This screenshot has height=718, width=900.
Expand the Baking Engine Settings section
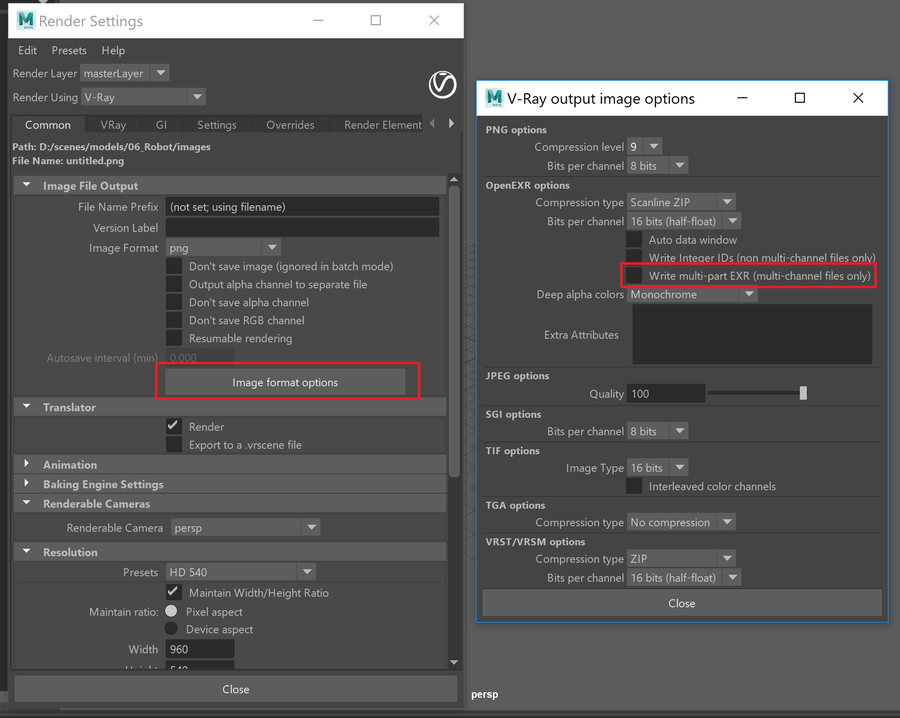pos(26,484)
